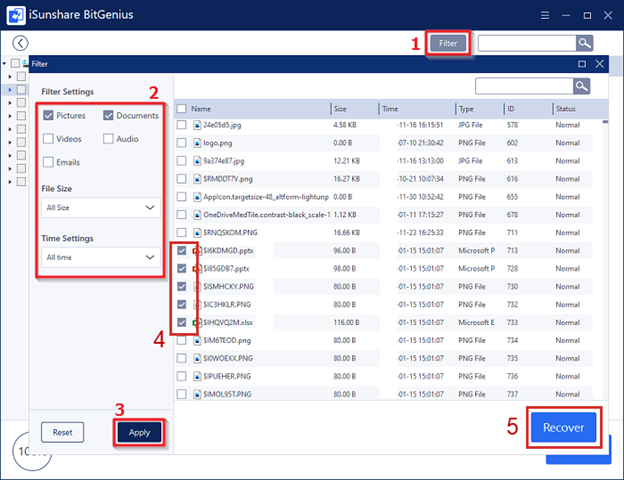The width and height of the screenshot is (624, 480).
Task: Enable the Emails filter checkbox
Action: [x=48, y=162]
